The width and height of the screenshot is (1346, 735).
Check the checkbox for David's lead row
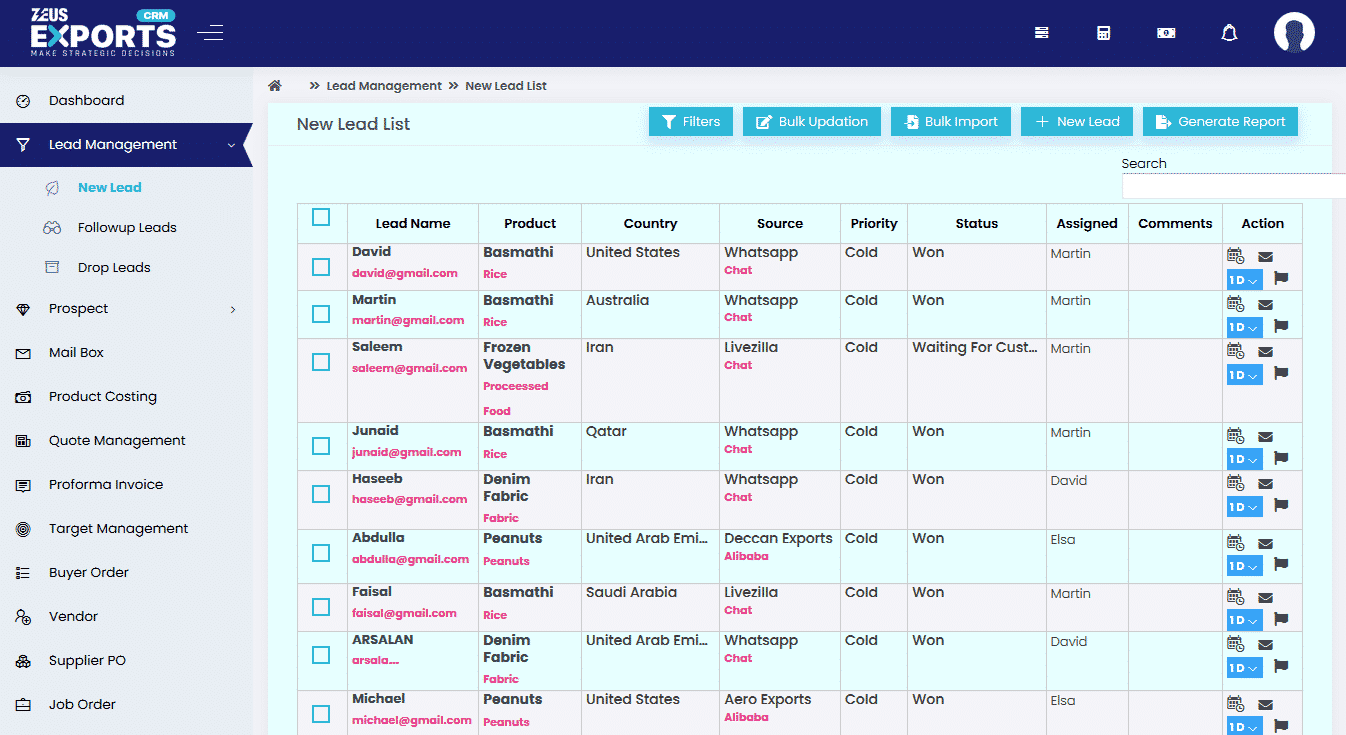pyautogui.click(x=321, y=267)
